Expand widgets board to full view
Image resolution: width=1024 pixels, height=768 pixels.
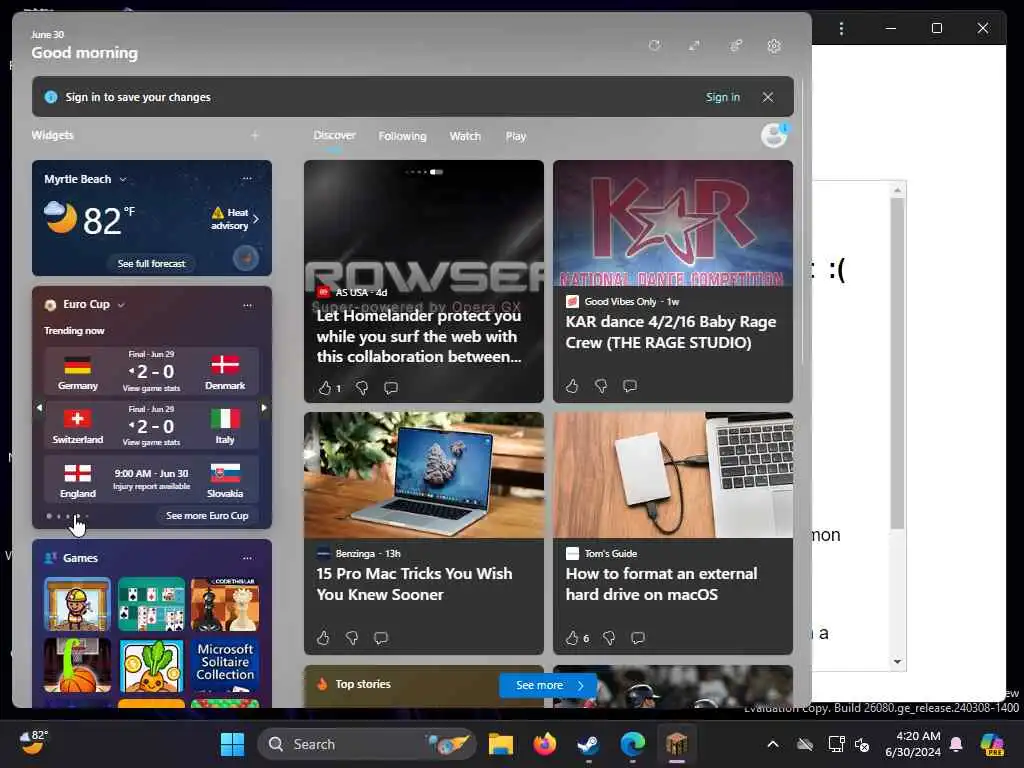(x=694, y=46)
